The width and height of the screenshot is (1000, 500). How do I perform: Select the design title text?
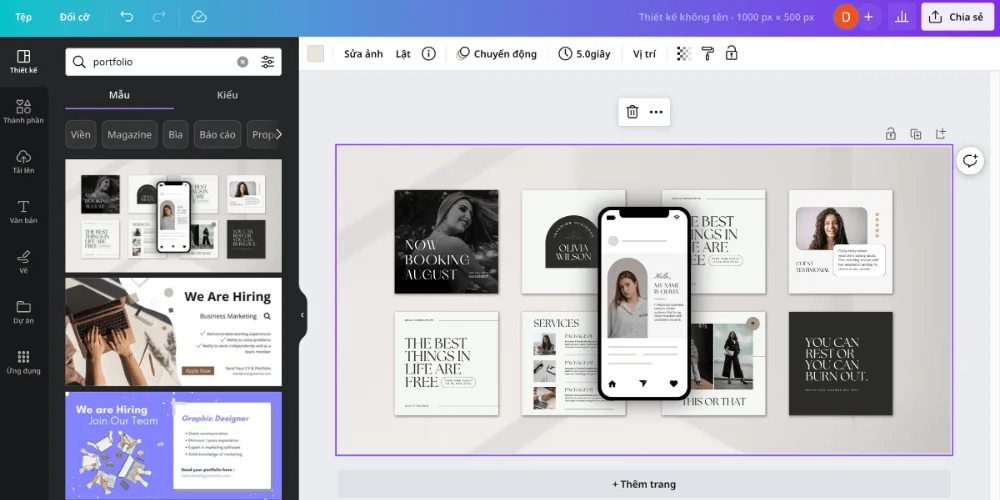coord(726,17)
